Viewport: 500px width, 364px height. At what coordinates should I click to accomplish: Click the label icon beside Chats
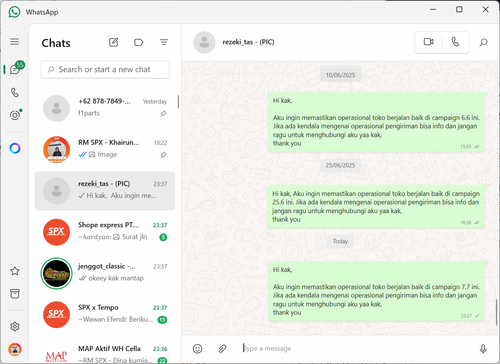click(x=138, y=42)
